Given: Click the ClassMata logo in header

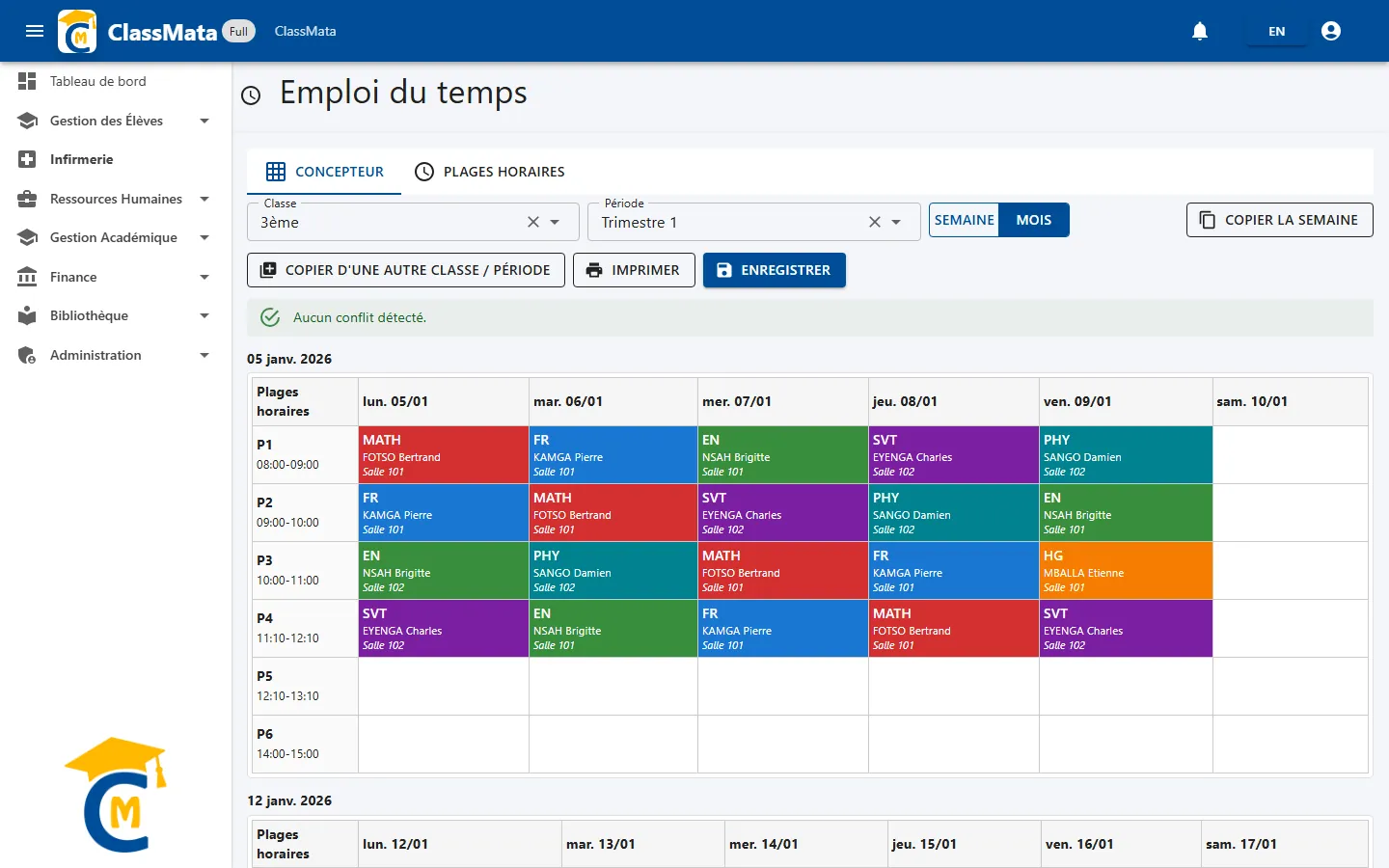Looking at the screenshot, I should (x=77, y=31).
